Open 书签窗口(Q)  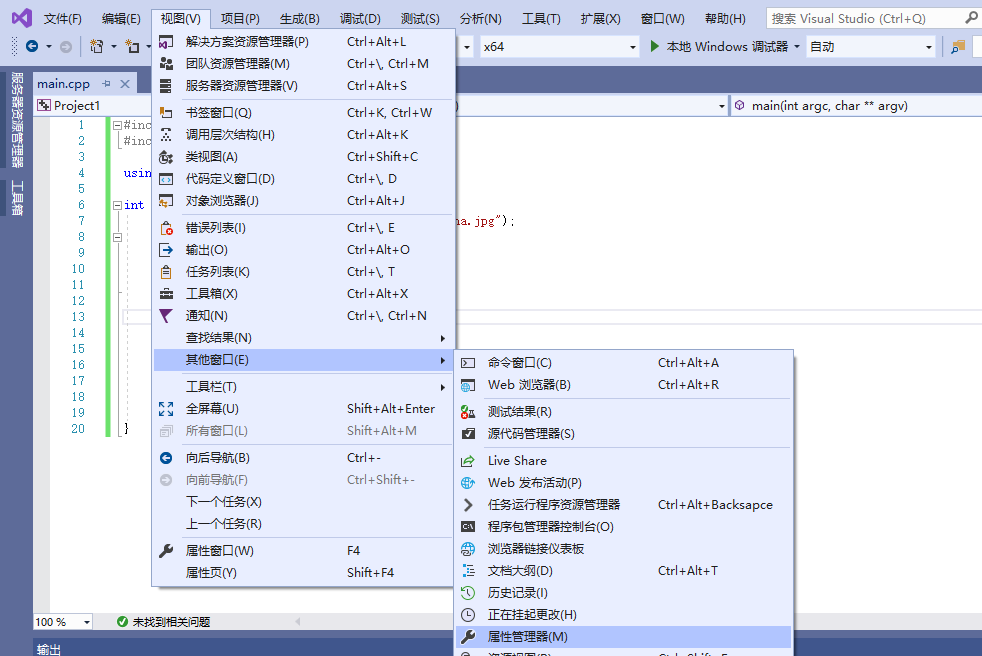[303, 113]
